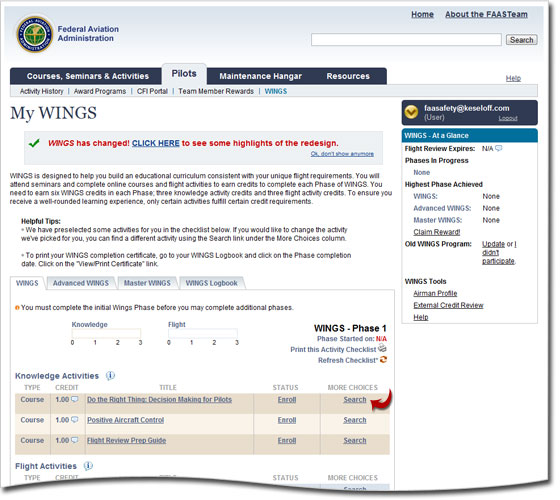The image size is (560, 500).
Task: Click the Refresh Checklist link
Action: click(348, 360)
